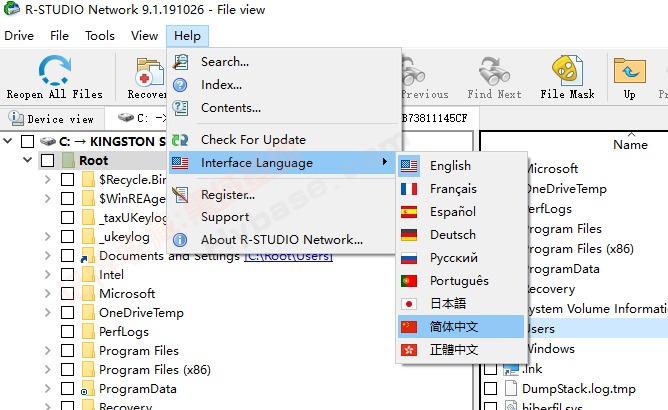Check the $Recycle.Bin checkbox
Image resolution: width=668 pixels, height=410 pixels.
point(67,179)
